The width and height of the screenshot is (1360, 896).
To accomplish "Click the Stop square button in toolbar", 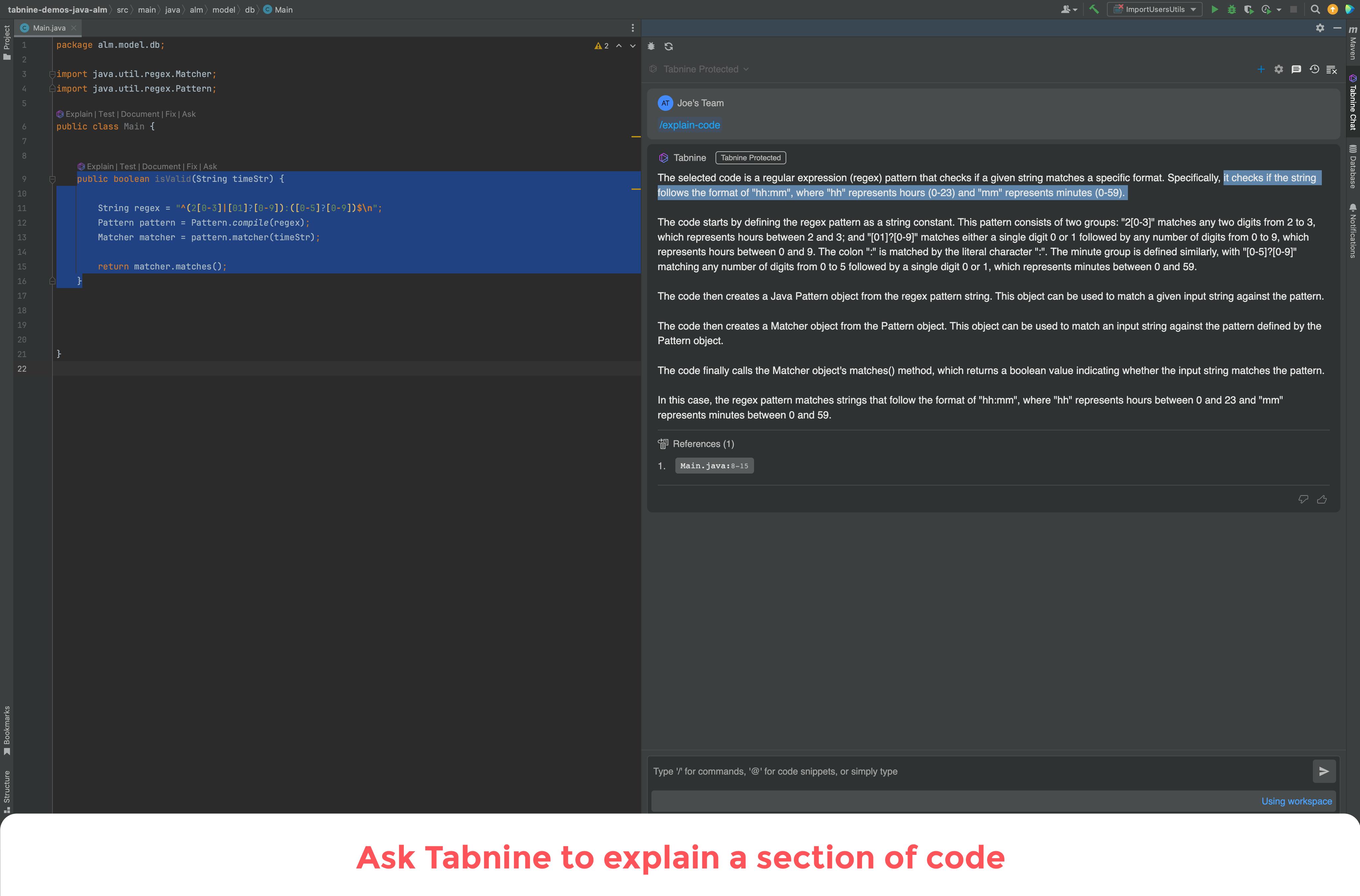I will click(1294, 9).
